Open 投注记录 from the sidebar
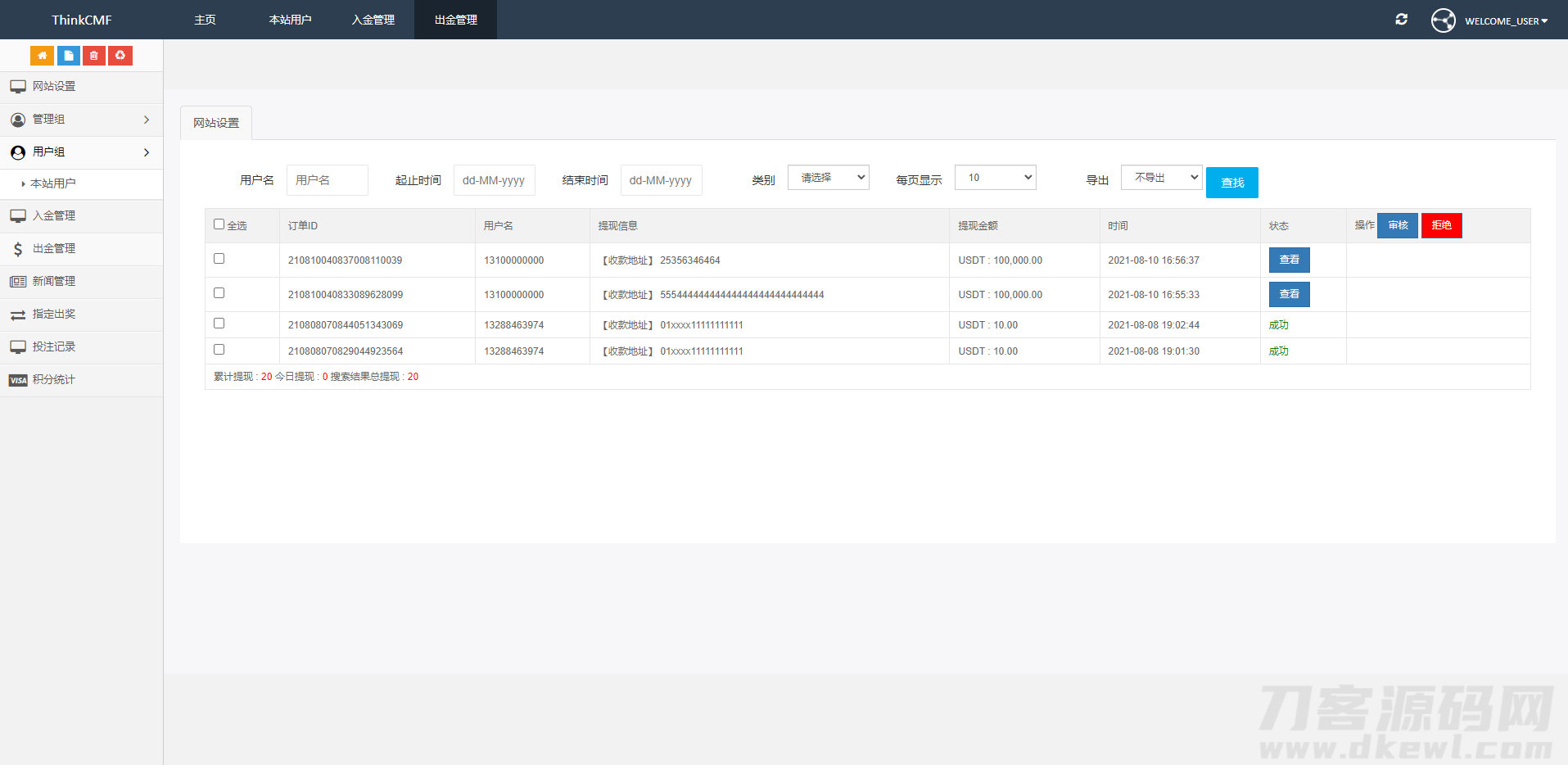 (x=53, y=346)
